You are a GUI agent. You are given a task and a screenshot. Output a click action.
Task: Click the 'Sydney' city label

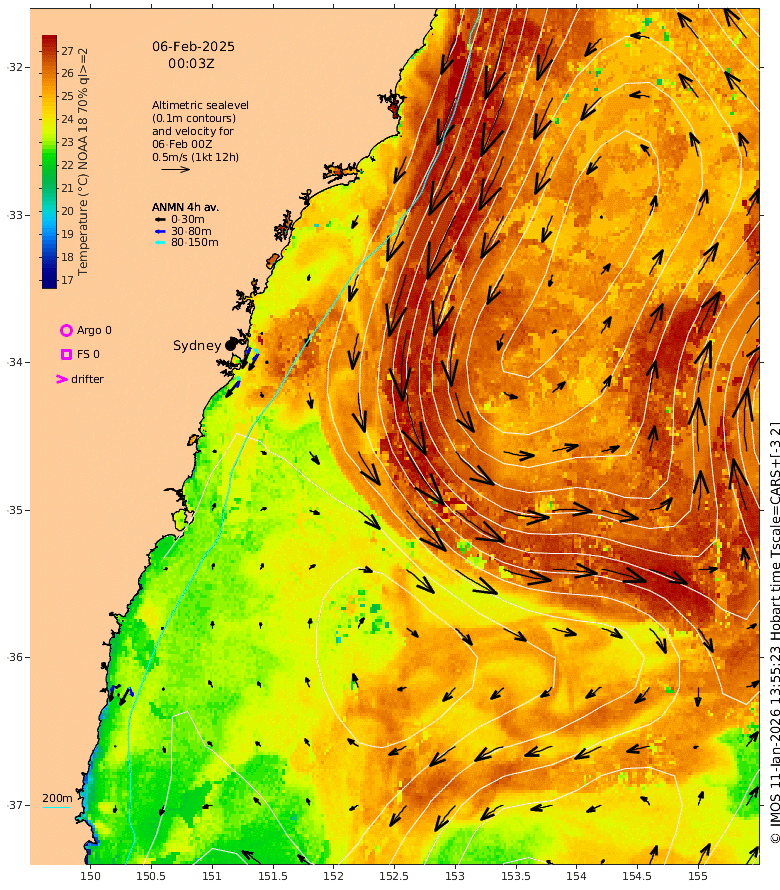(x=197, y=345)
